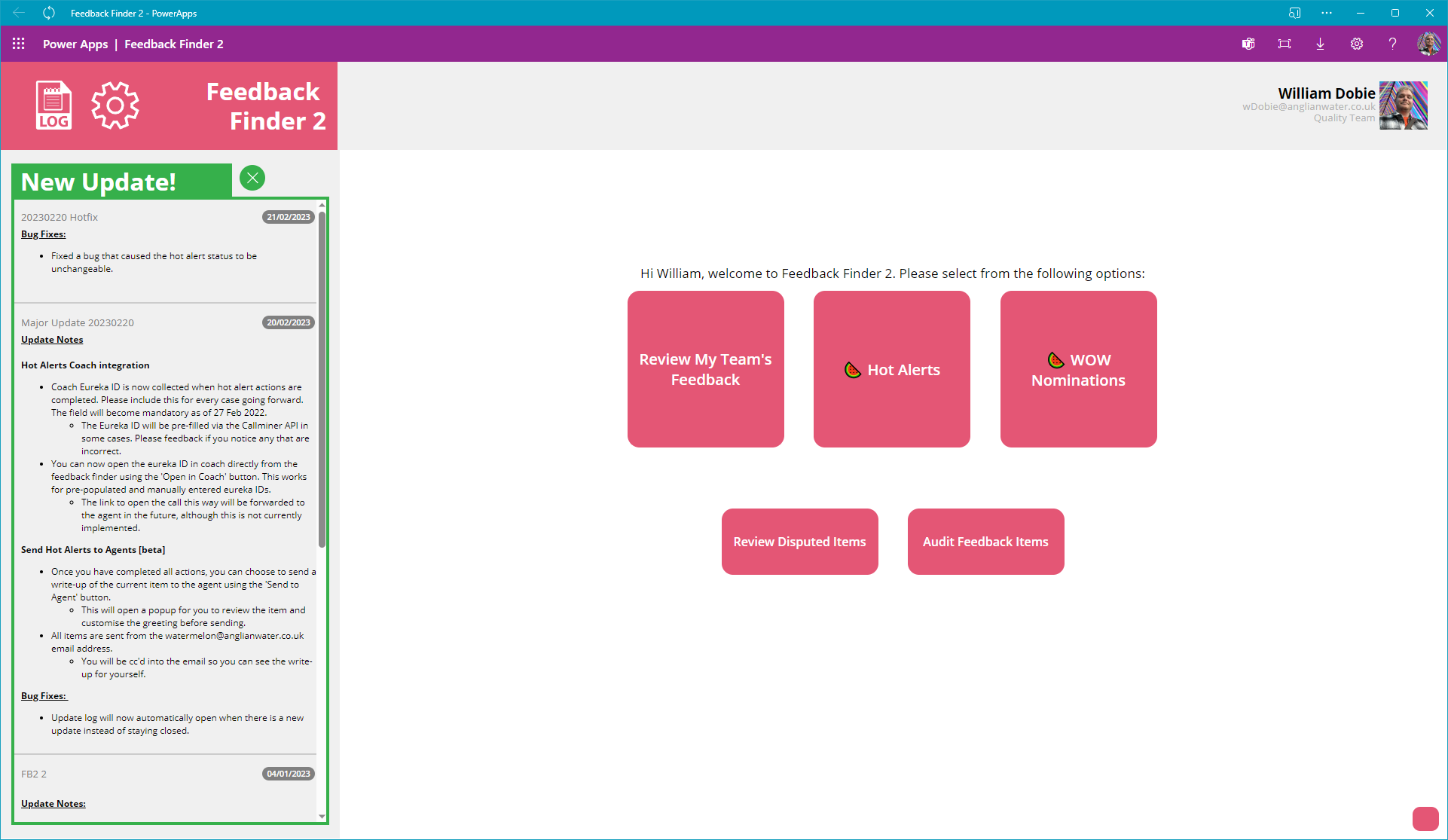This screenshot has height=840, width=1448.
Task: Open the update LOG icon
Action: click(53, 105)
